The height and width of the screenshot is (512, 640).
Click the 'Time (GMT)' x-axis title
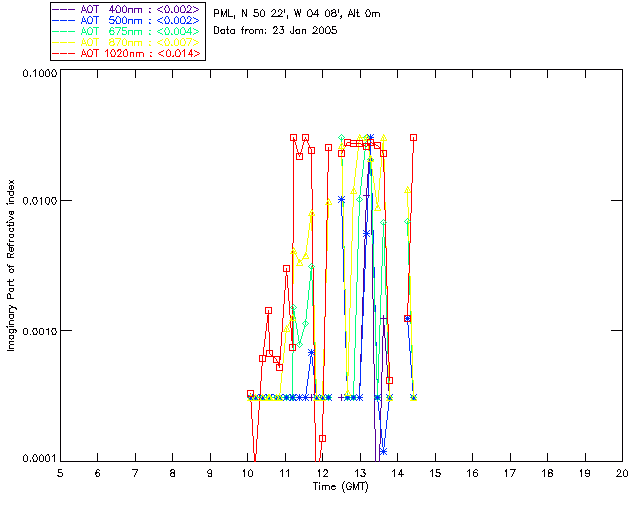[340, 485]
